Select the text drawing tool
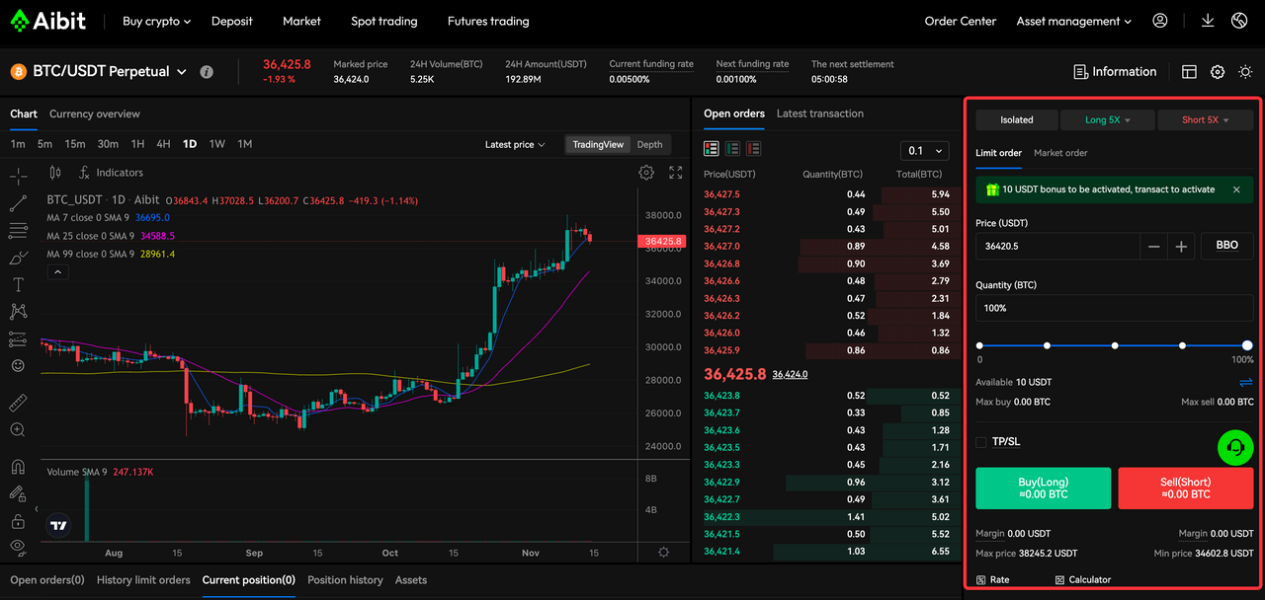Viewport: 1265px width, 600px height. 18,285
